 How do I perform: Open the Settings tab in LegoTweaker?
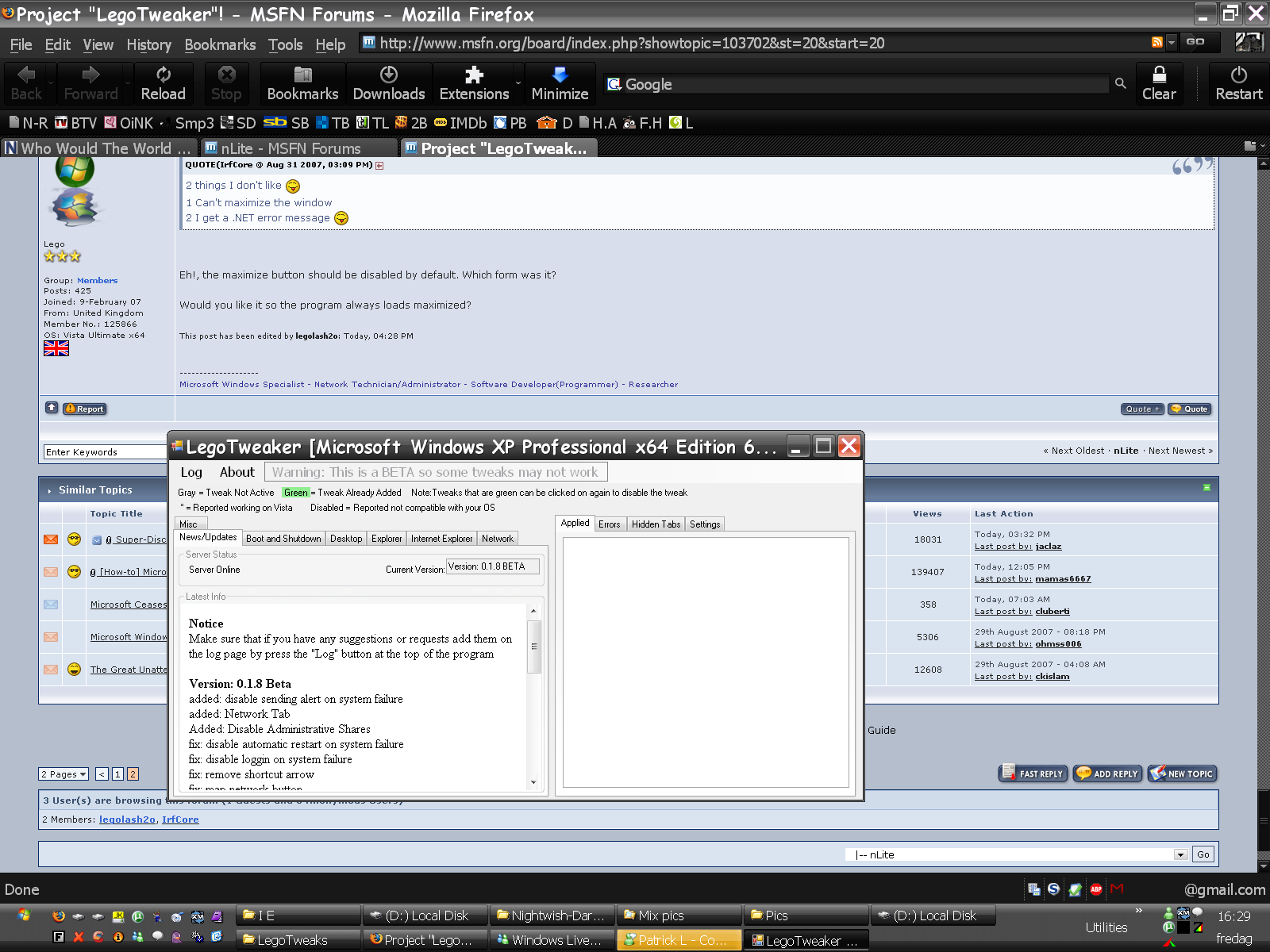705,524
